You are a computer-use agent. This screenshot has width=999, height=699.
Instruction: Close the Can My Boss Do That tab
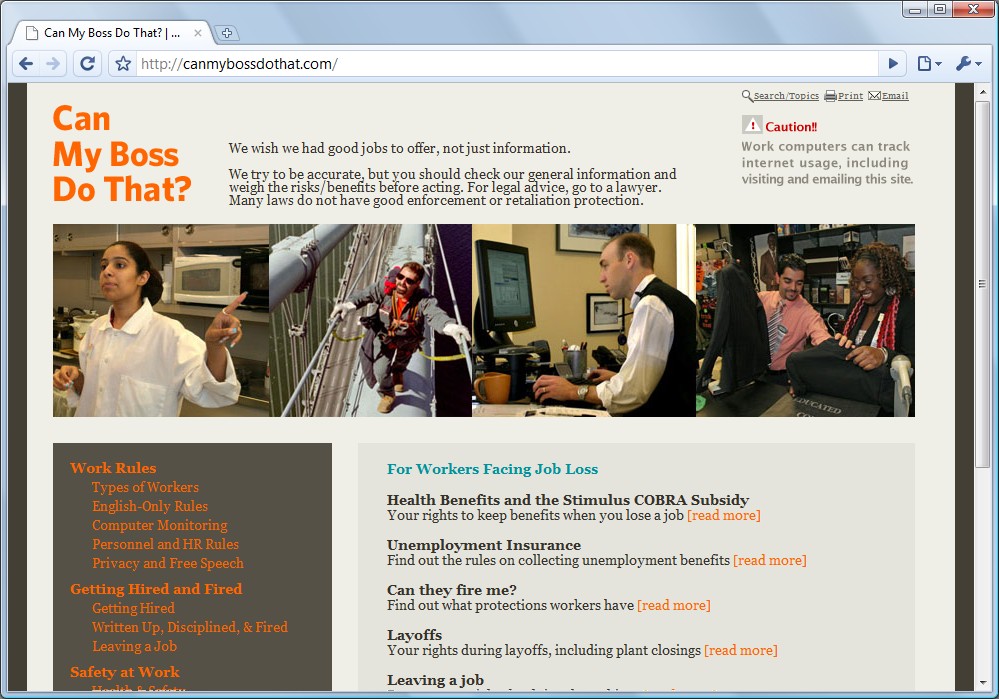[x=198, y=33]
